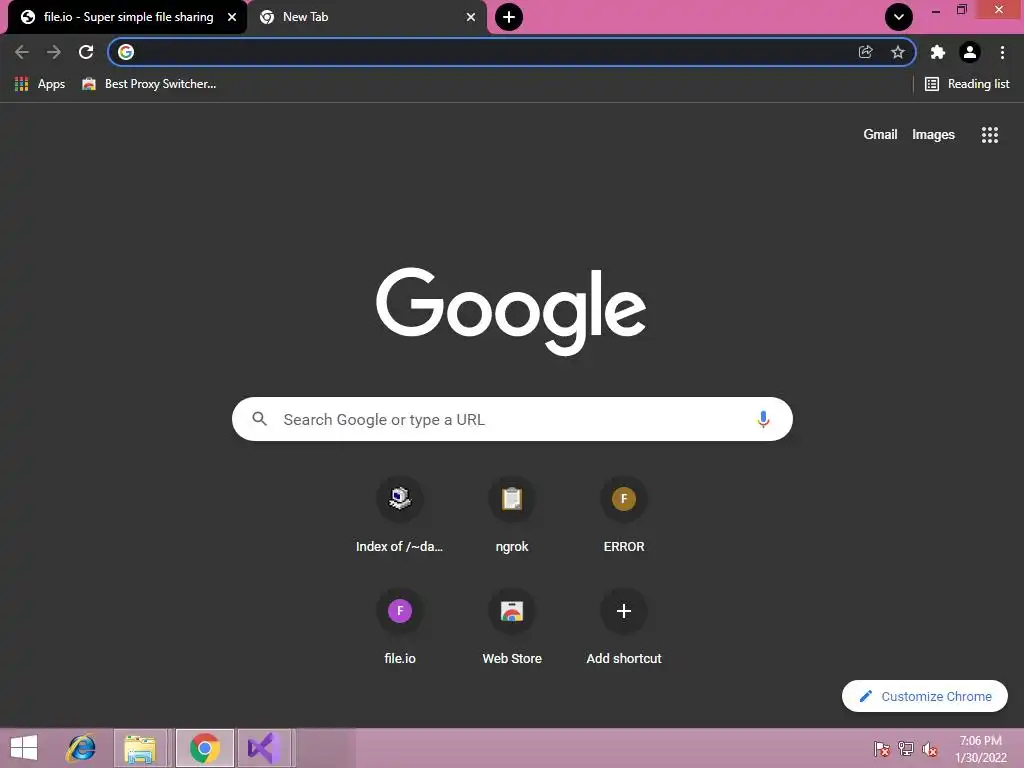Click the address bar field
Screen dimensions: 1024x768
point(512,52)
